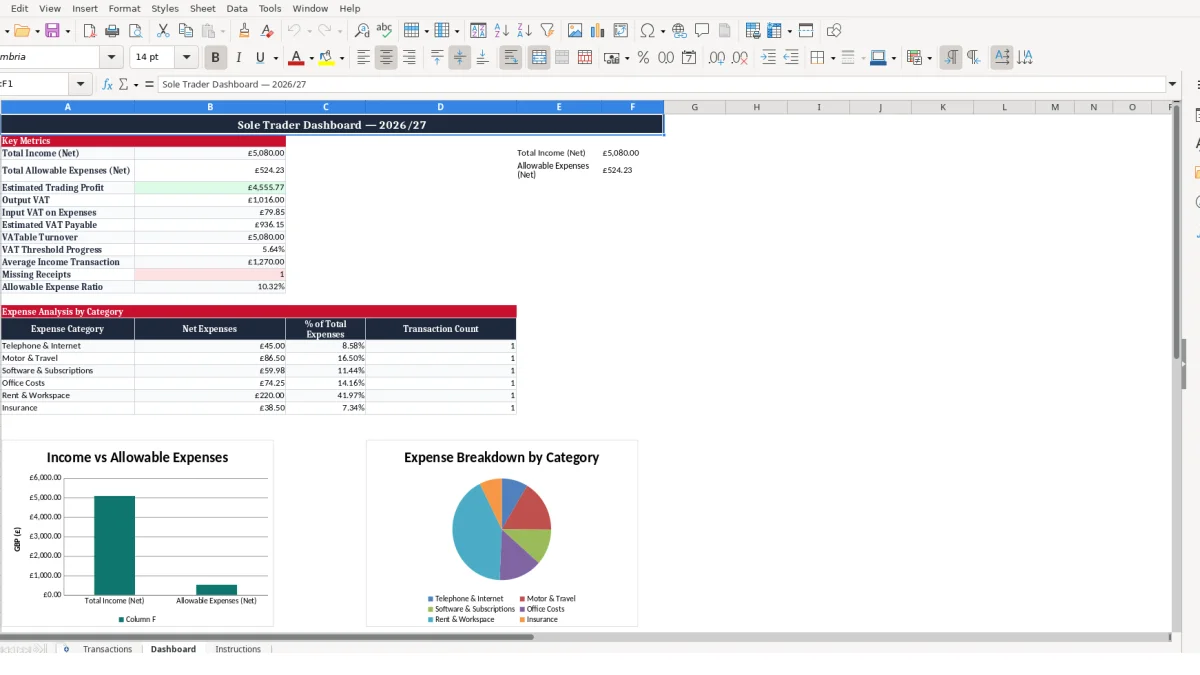Viewport: 1200px width, 675px height.
Task: Open Borders dropdown arrow
Action: point(832,58)
